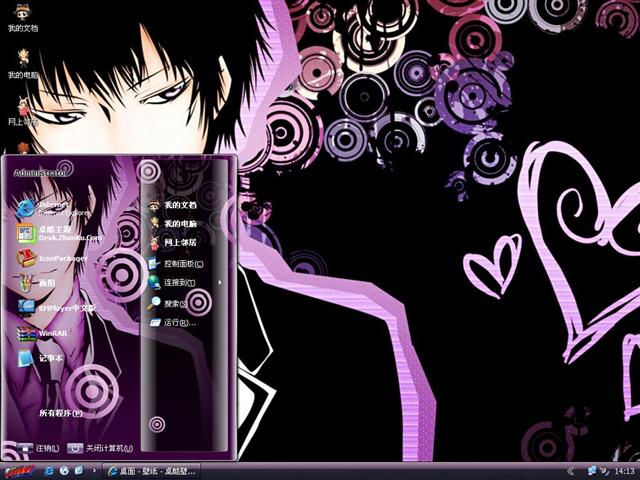Viewport: 640px width, 480px height.
Task: Open 我的文档 in Start menu
Action: (172, 205)
